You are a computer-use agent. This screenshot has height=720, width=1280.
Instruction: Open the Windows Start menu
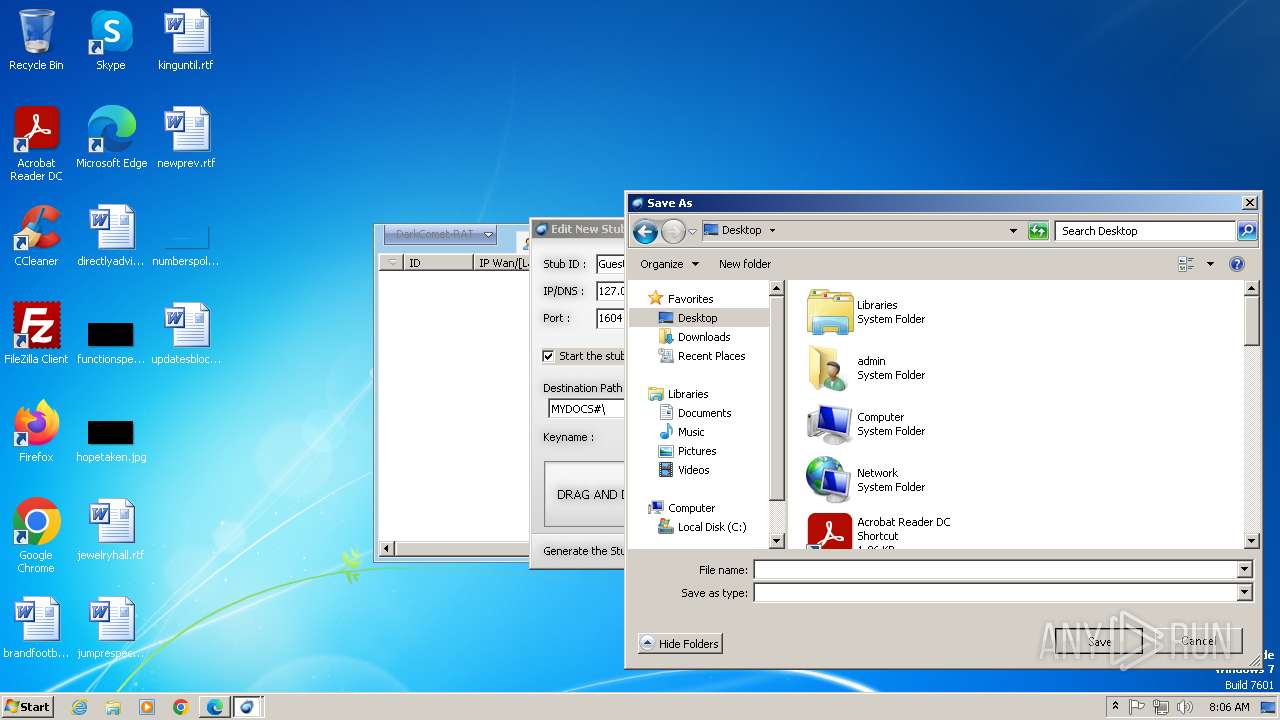(28, 706)
